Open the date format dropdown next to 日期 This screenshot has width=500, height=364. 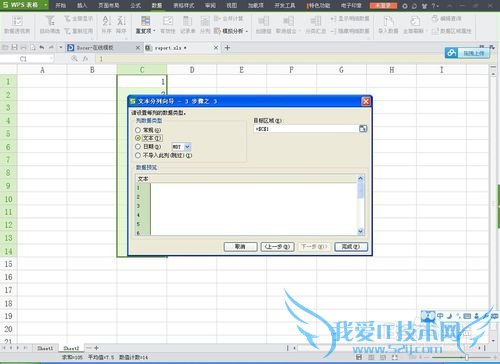coord(187,147)
